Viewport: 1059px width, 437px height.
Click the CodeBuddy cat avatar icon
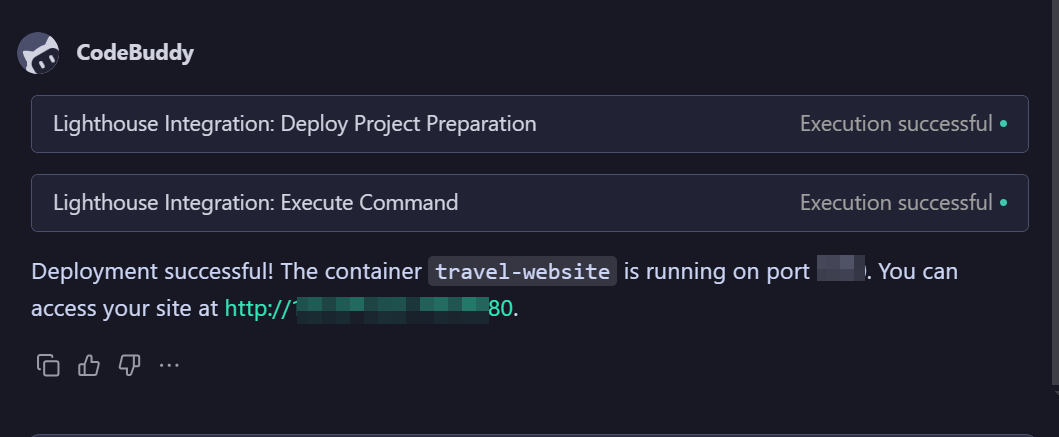tap(39, 53)
